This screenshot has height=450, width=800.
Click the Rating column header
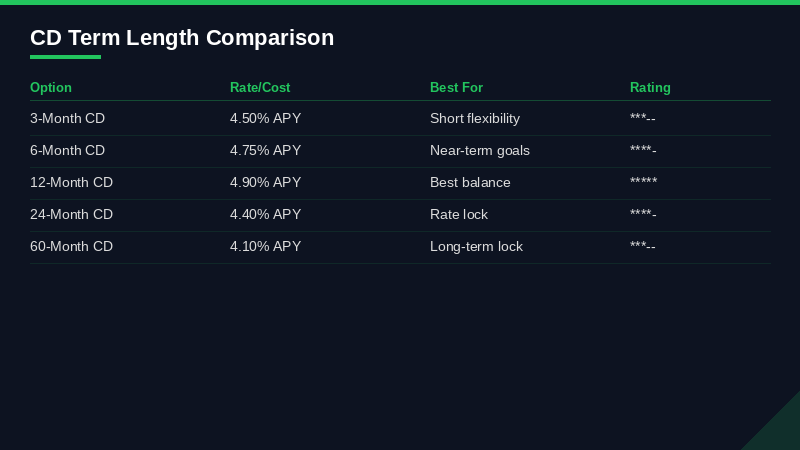pyautogui.click(x=650, y=88)
